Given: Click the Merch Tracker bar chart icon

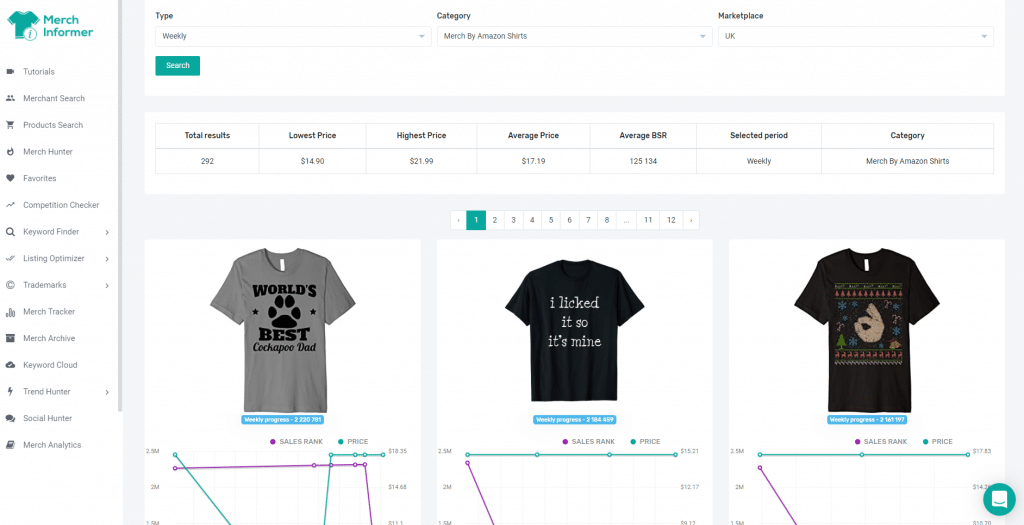Looking at the screenshot, I should [10, 311].
